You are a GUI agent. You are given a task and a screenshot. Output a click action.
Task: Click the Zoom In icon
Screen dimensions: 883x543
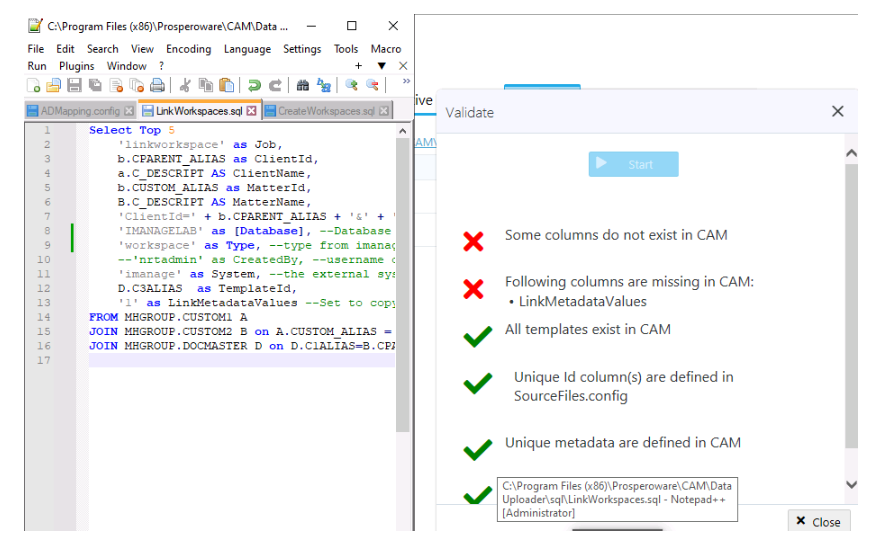(x=351, y=85)
